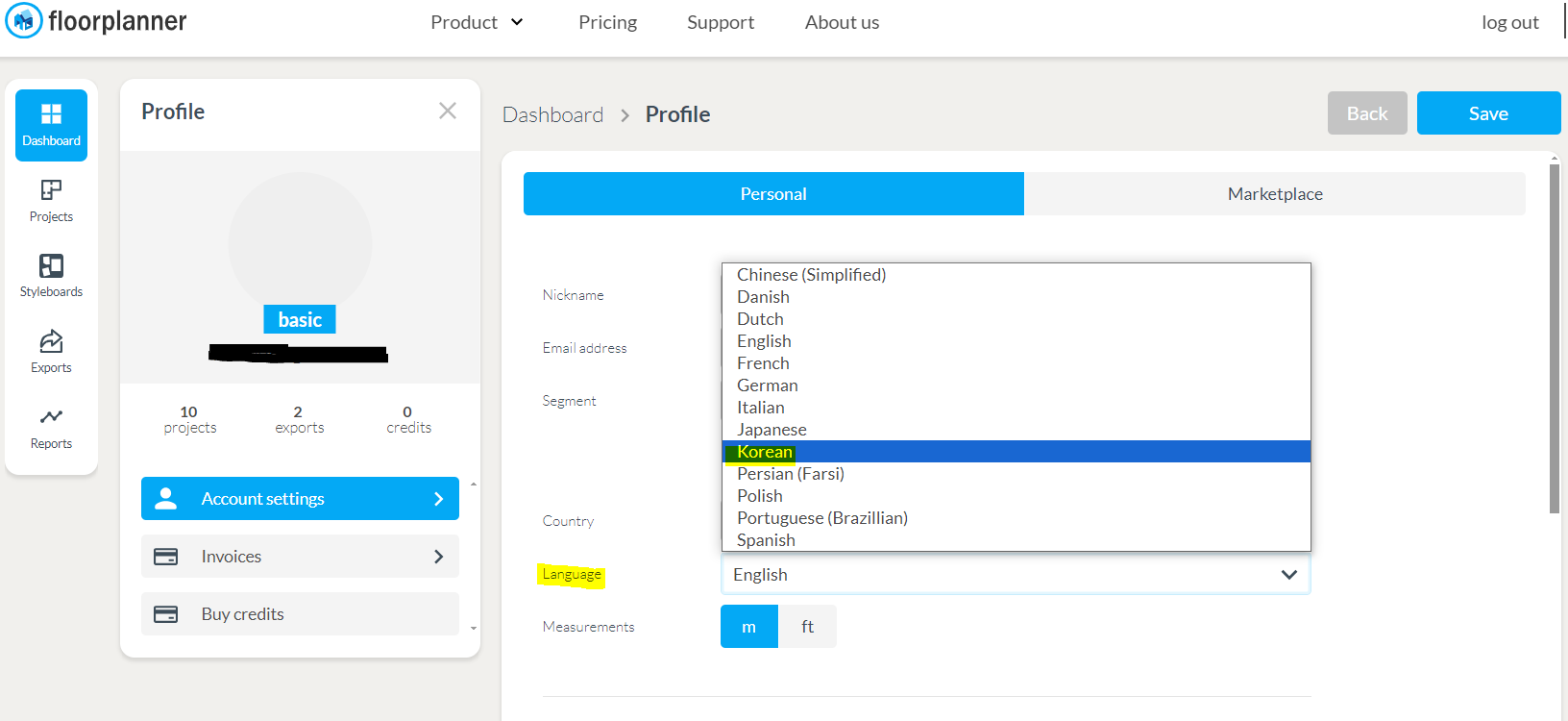Select Danish from language list
Viewport: 1568px width, 721px height.
(1017, 297)
